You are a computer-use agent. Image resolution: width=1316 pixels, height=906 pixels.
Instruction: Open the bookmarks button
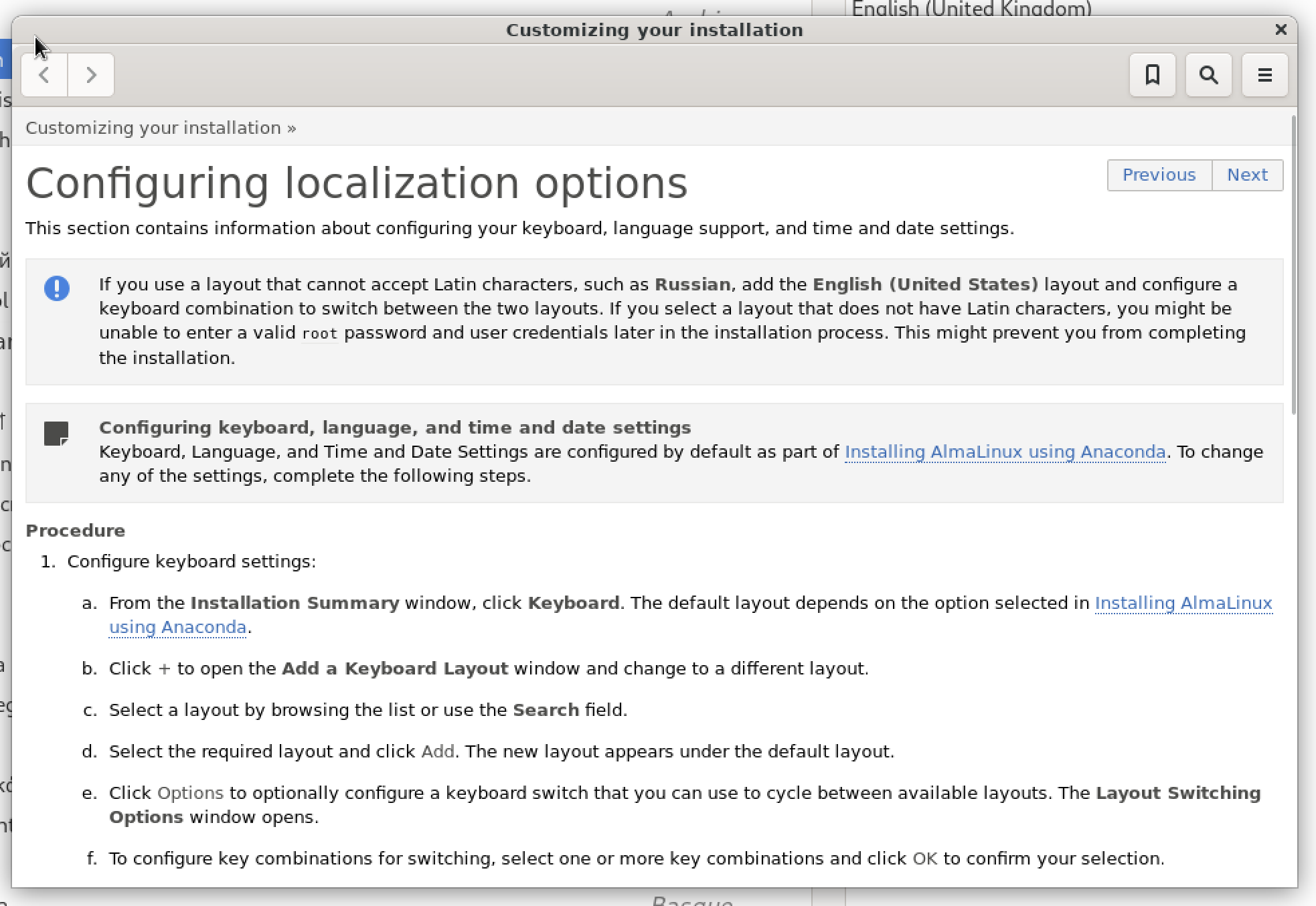click(1152, 75)
